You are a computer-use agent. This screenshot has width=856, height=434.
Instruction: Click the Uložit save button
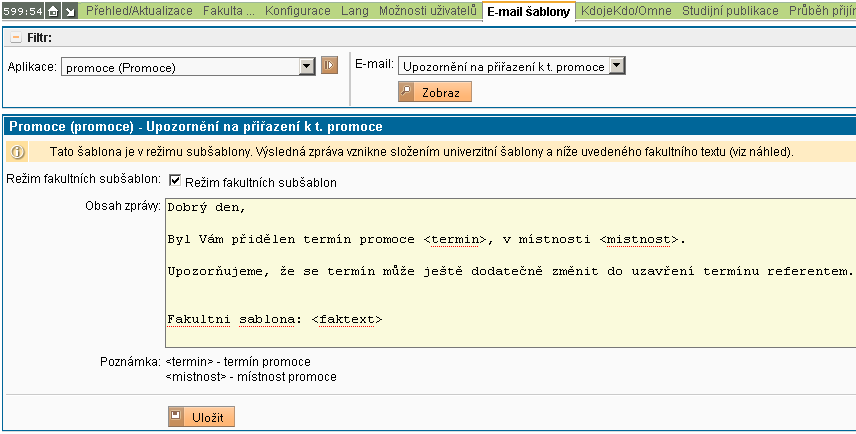(201, 416)
